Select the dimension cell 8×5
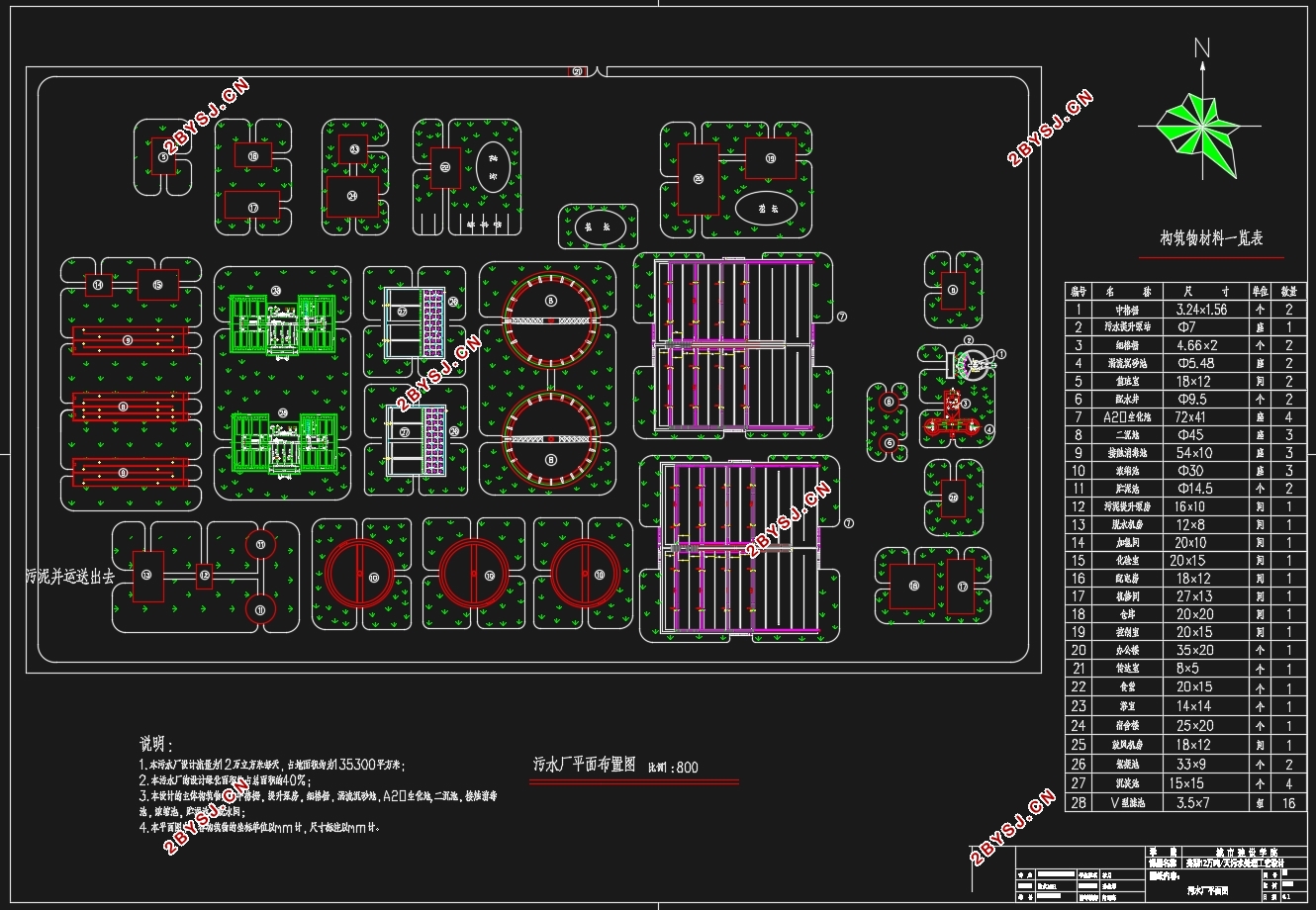This screenshot has height=910, width=1316. [x=1187, y=668]
